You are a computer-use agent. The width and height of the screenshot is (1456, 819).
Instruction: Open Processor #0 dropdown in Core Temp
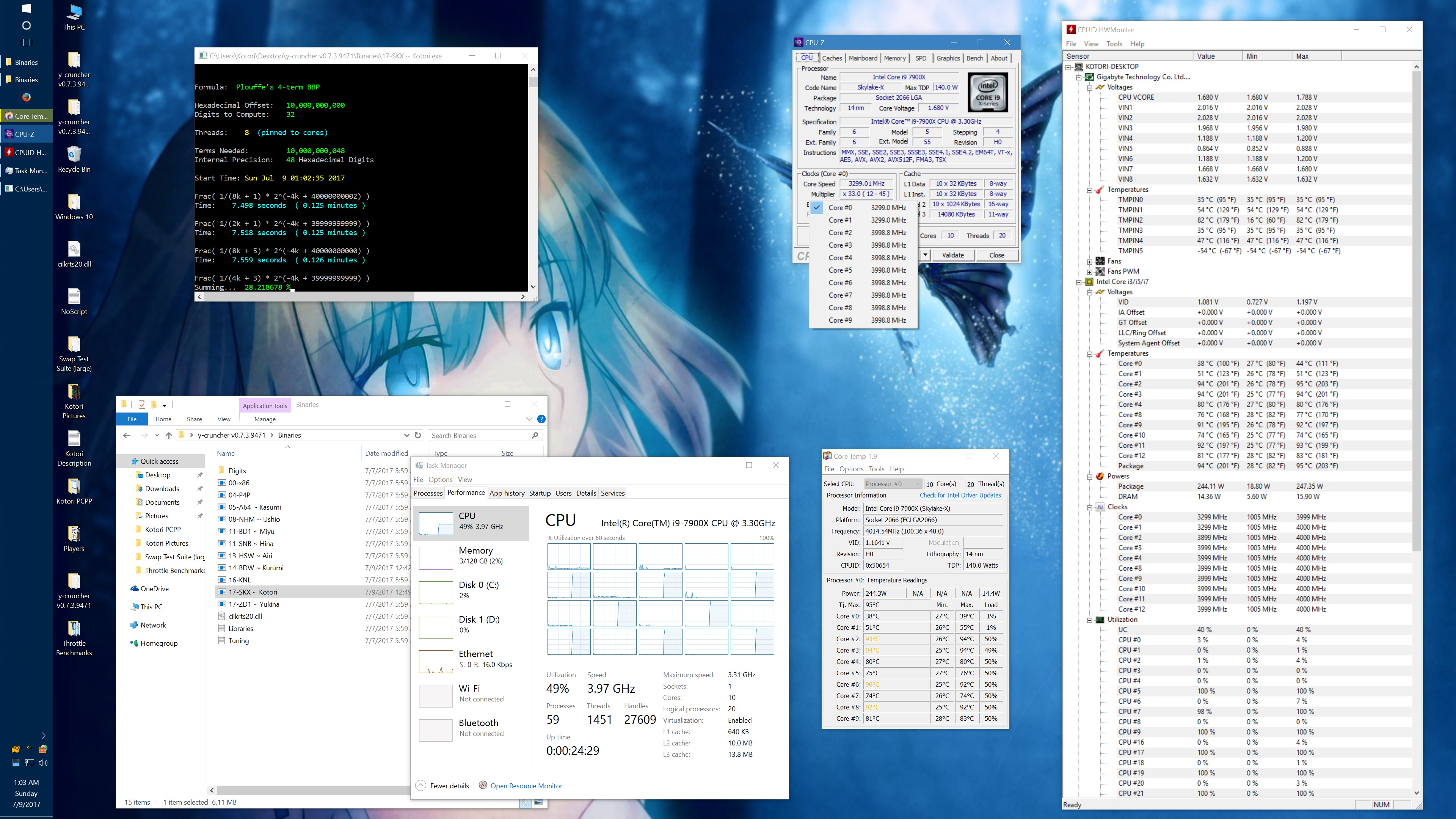click(893, 484)
